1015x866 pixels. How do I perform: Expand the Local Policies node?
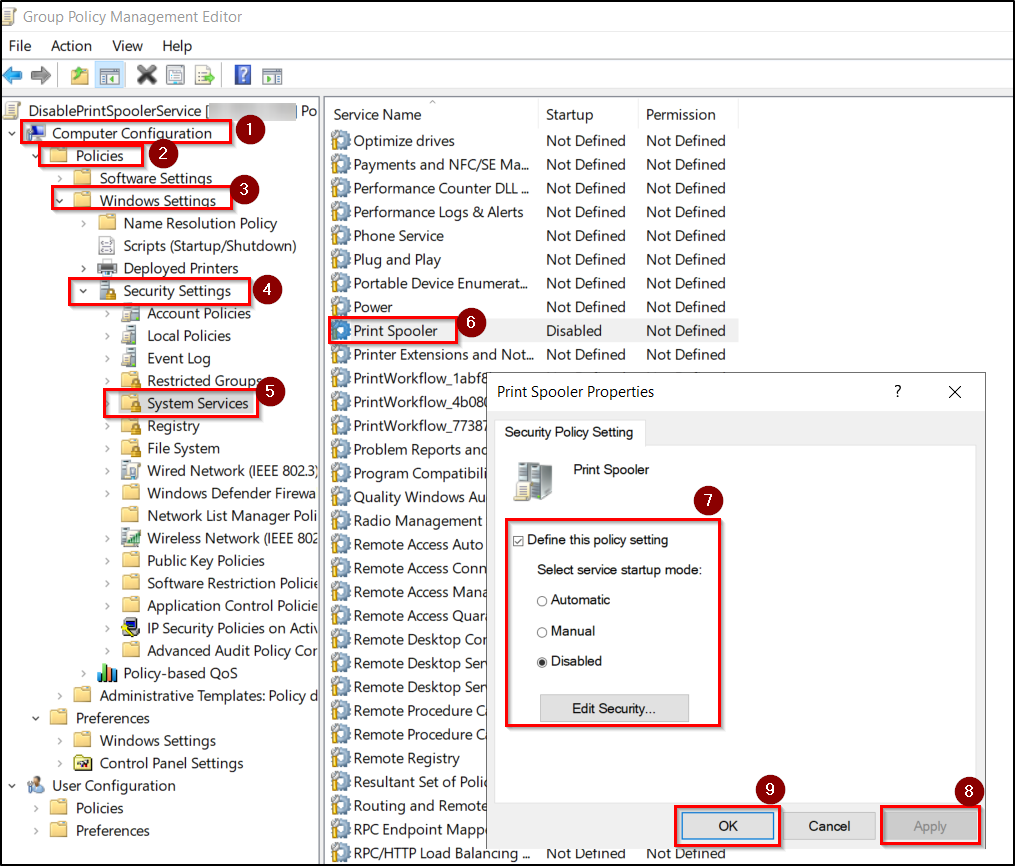pyautogui.click(x=107, y=336)
